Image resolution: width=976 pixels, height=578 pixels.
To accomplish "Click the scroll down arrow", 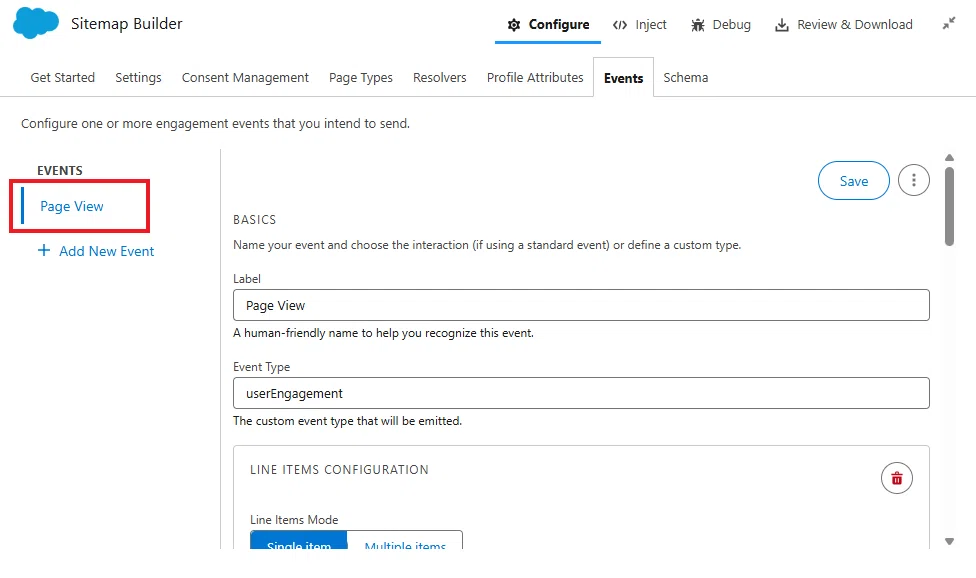I will [x=949, y=541].
